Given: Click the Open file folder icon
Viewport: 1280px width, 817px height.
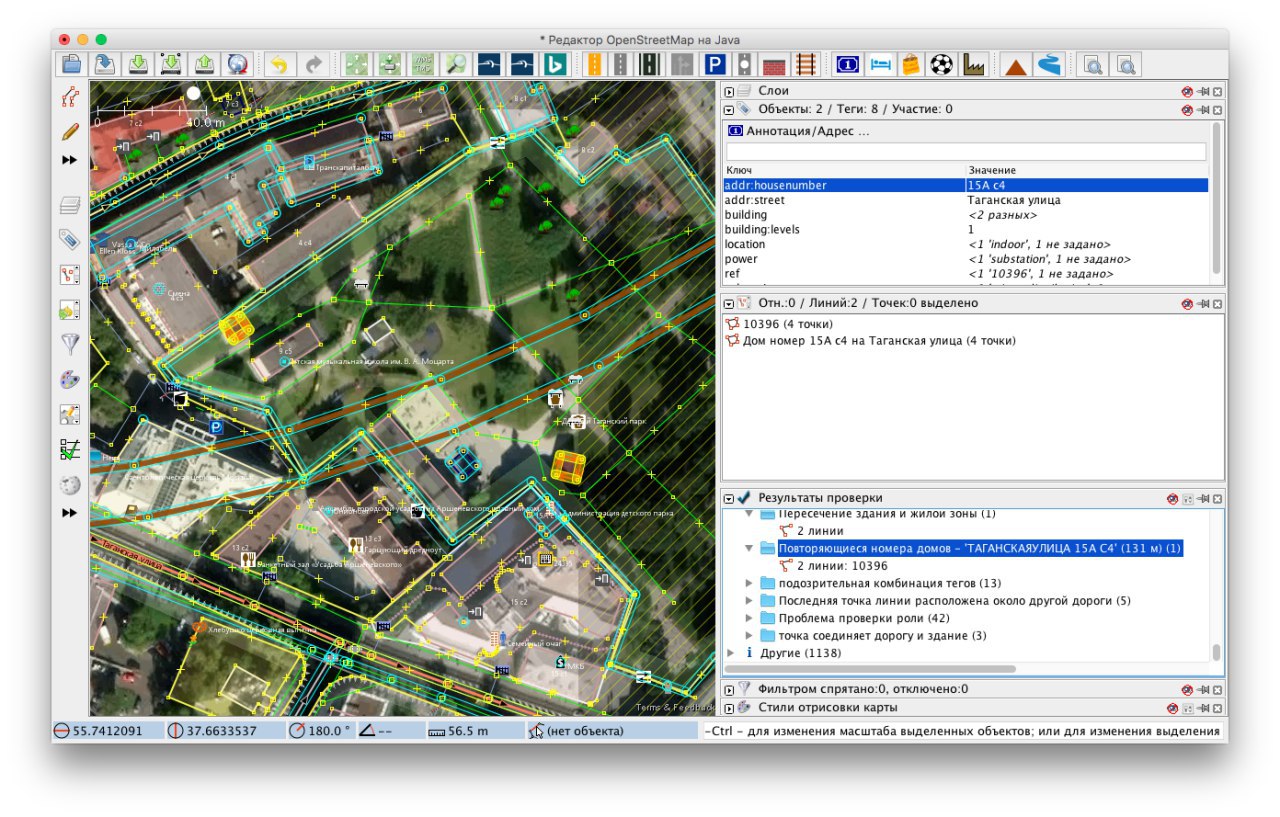Looking at the screenshot, I should [x=72, y=65].
